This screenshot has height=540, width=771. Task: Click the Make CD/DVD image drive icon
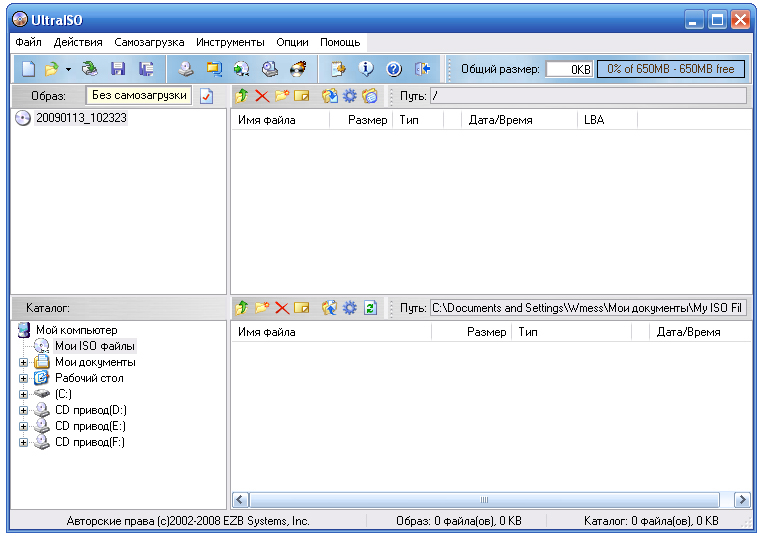[x=185, y=69]
